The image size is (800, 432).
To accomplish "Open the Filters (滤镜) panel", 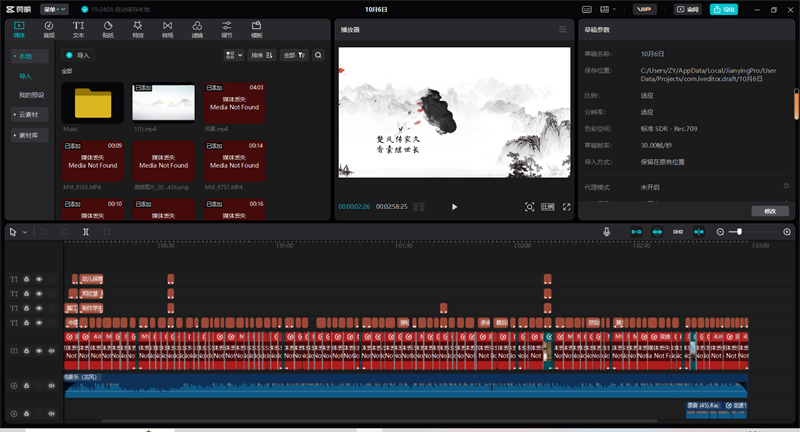I will point(197,28).
